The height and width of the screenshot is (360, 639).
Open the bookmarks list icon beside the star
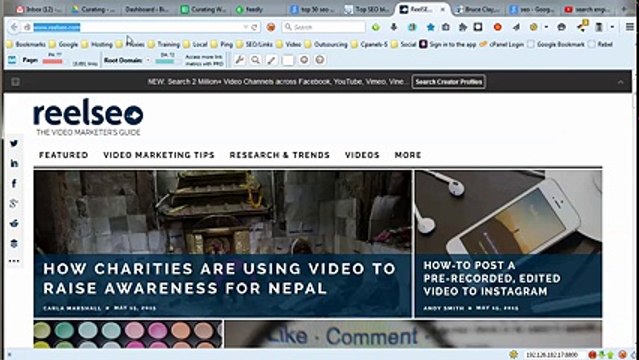tap(446, 27)
